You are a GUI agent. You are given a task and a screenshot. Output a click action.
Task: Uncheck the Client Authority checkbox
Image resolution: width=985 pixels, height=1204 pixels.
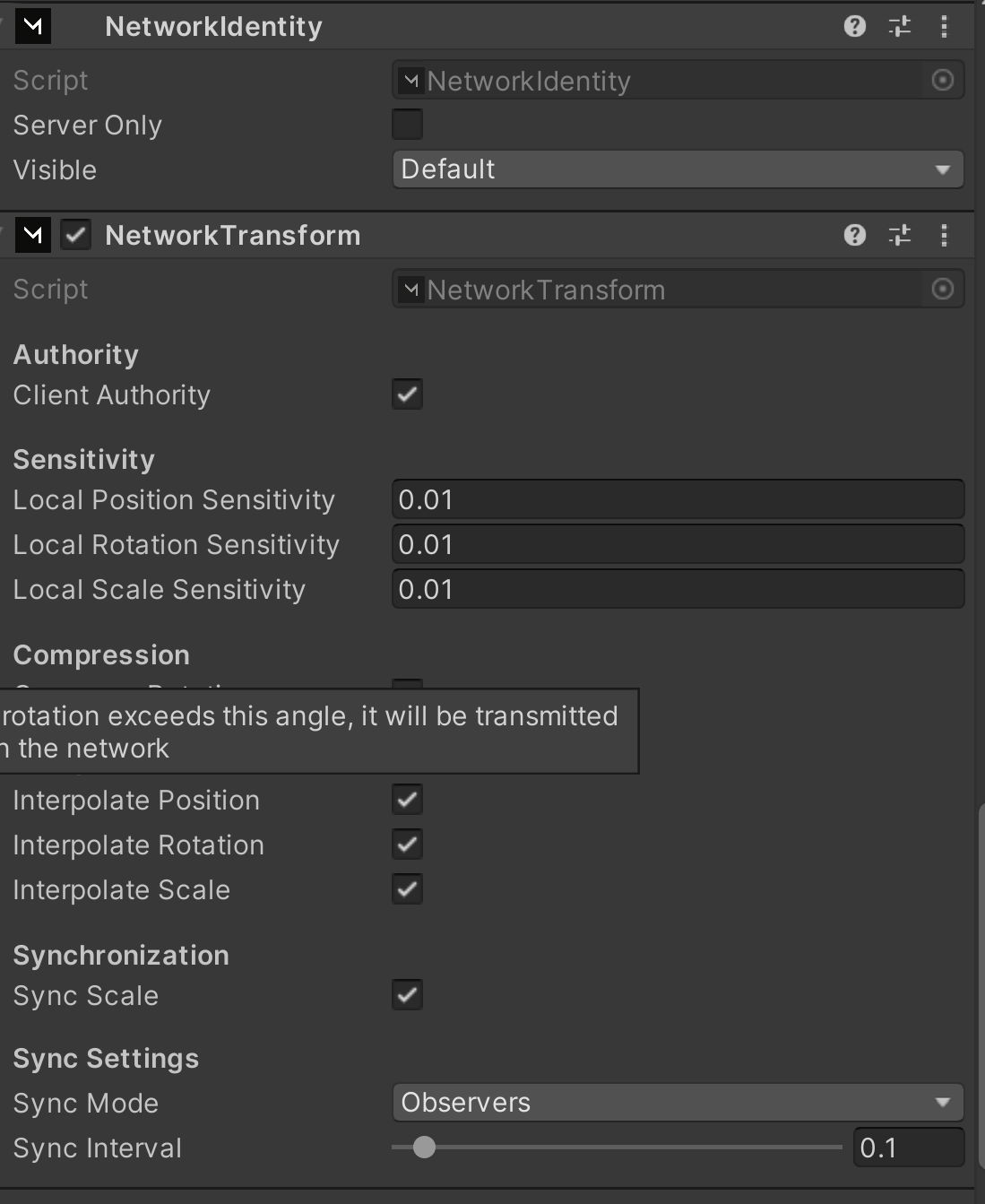click(x=407, y=394)
